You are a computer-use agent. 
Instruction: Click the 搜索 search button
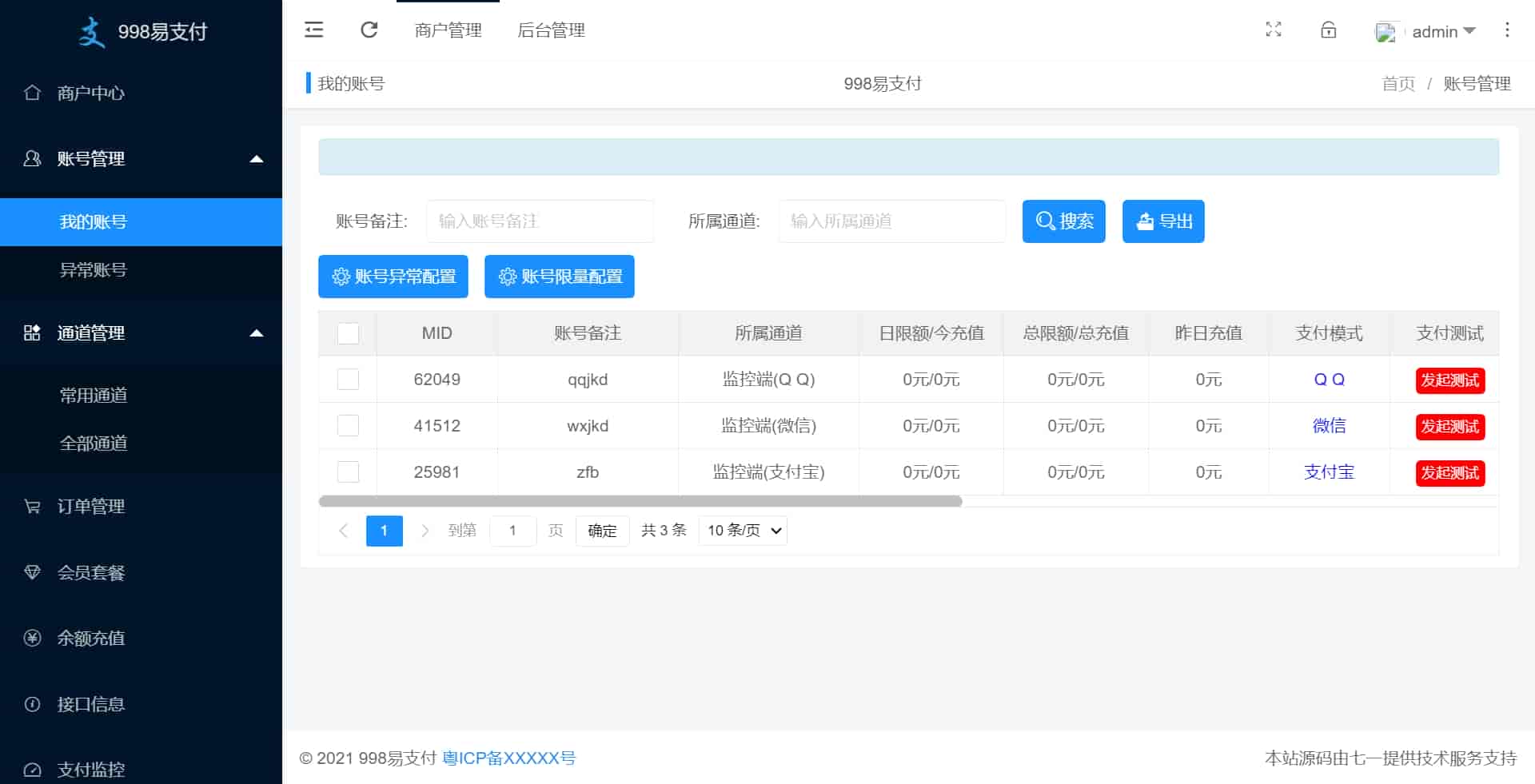[1063, 221]
